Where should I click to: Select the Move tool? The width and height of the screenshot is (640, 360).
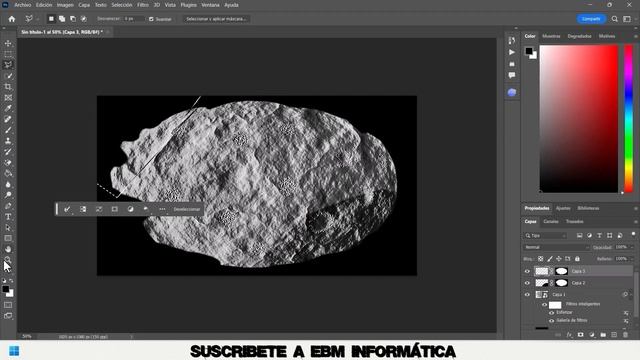8,43
